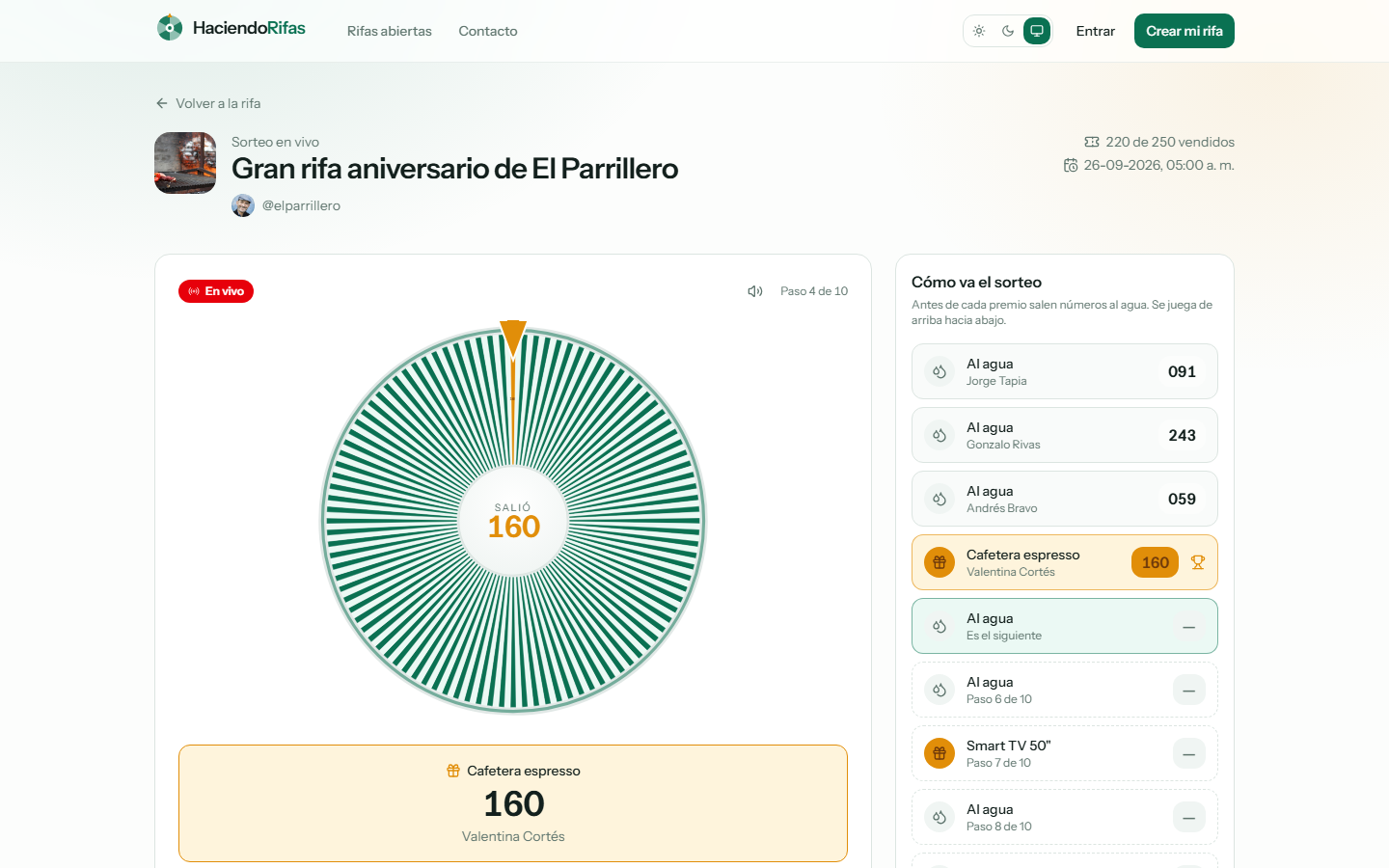Select system theme monitor icon
1389x868 pixels.
[1037, 31]
